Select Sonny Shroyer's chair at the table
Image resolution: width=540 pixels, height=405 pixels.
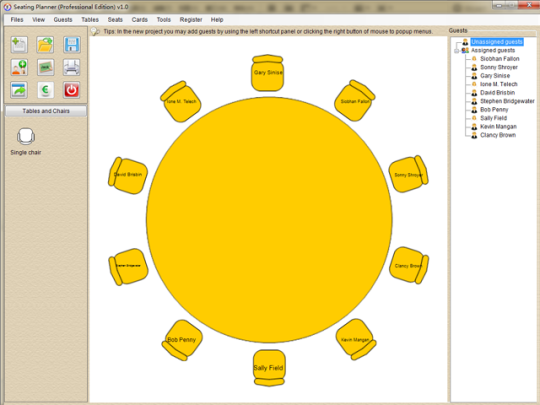pyautogui.click(x=408, y=174)
